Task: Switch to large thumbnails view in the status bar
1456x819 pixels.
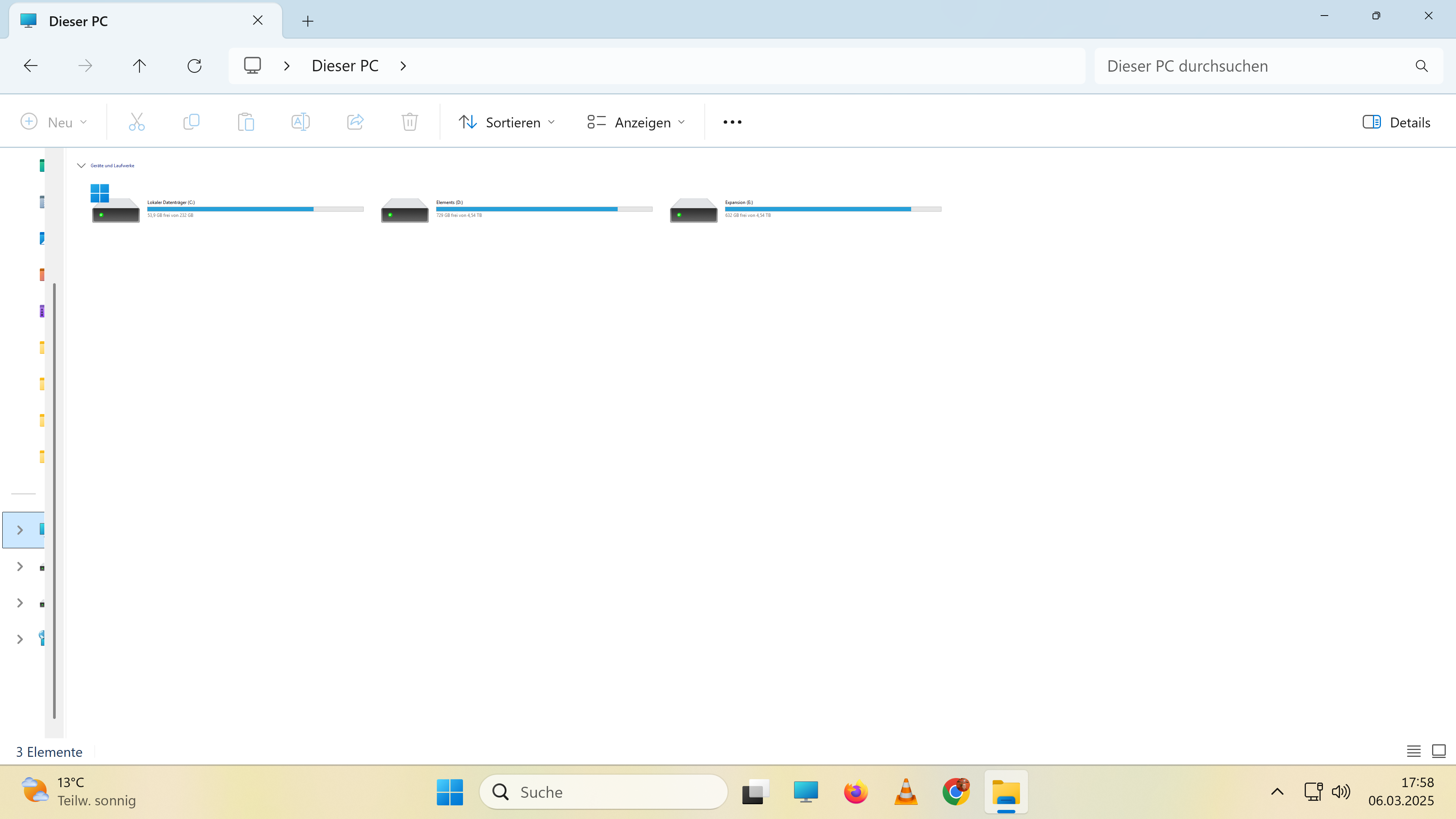Action: [1439, 751]
